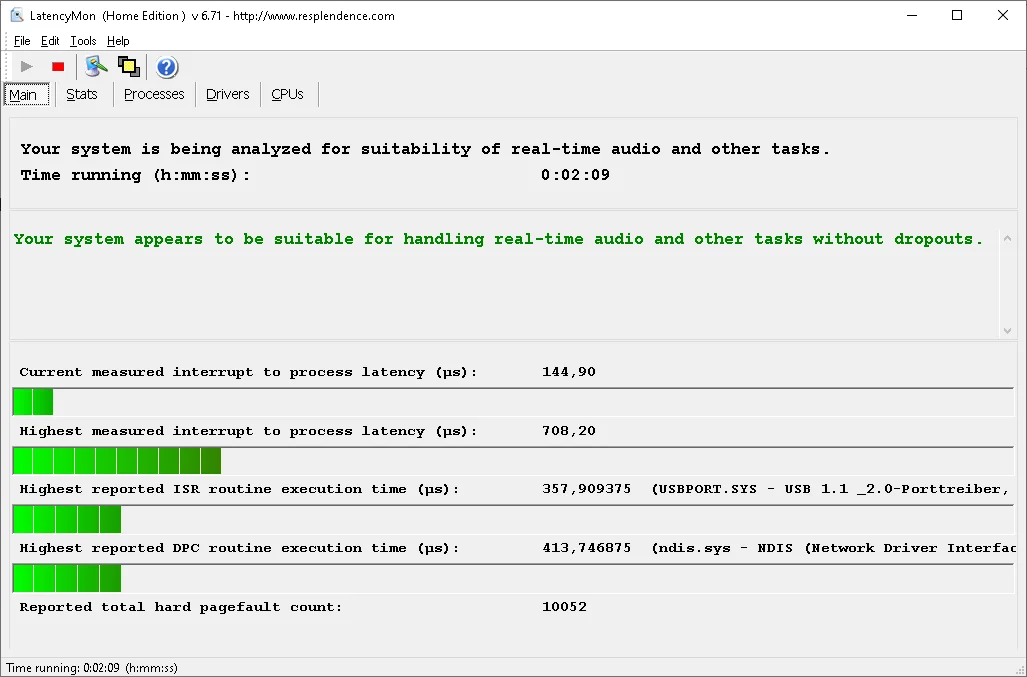
Task: Open help via the blue question mark icon
Action: (167, 67)
